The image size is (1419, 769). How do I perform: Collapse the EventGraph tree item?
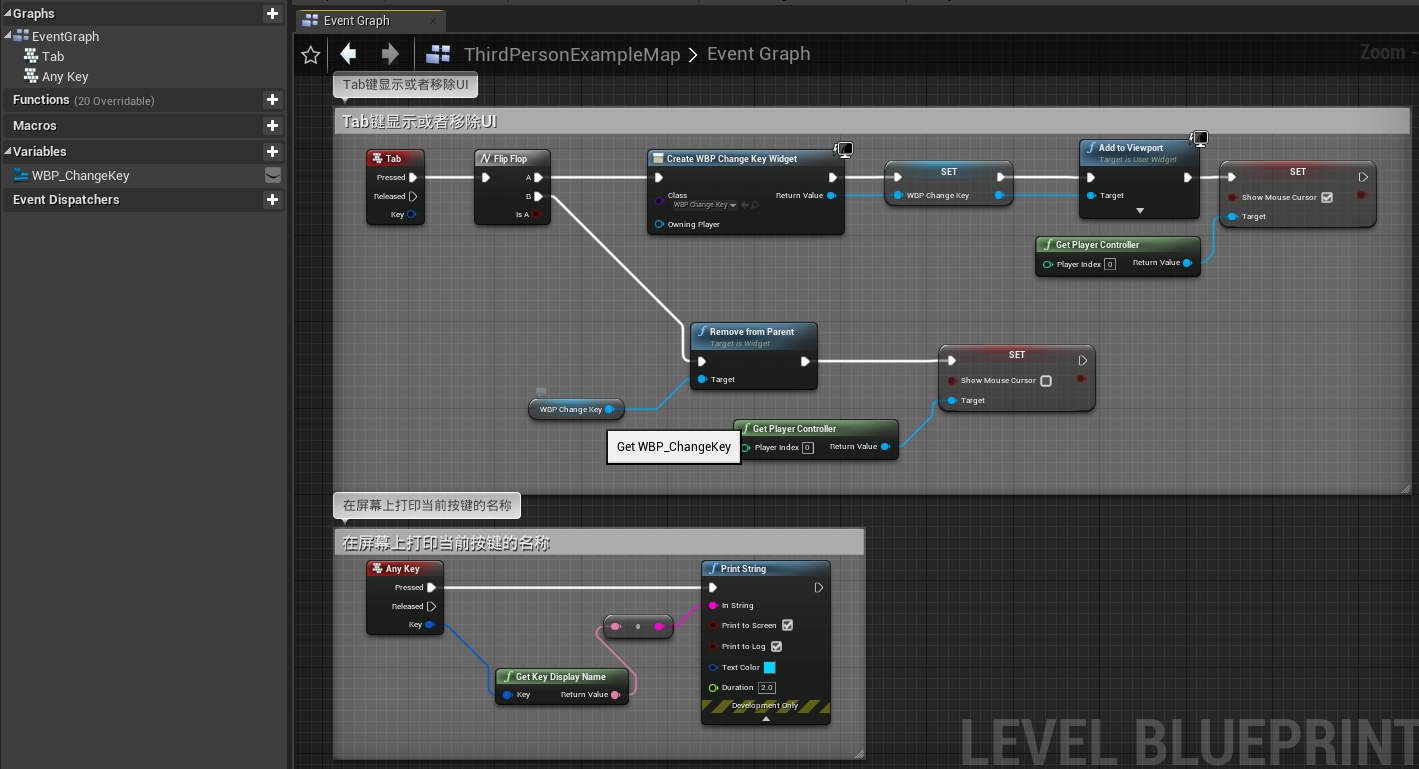[x=9, y=36]
